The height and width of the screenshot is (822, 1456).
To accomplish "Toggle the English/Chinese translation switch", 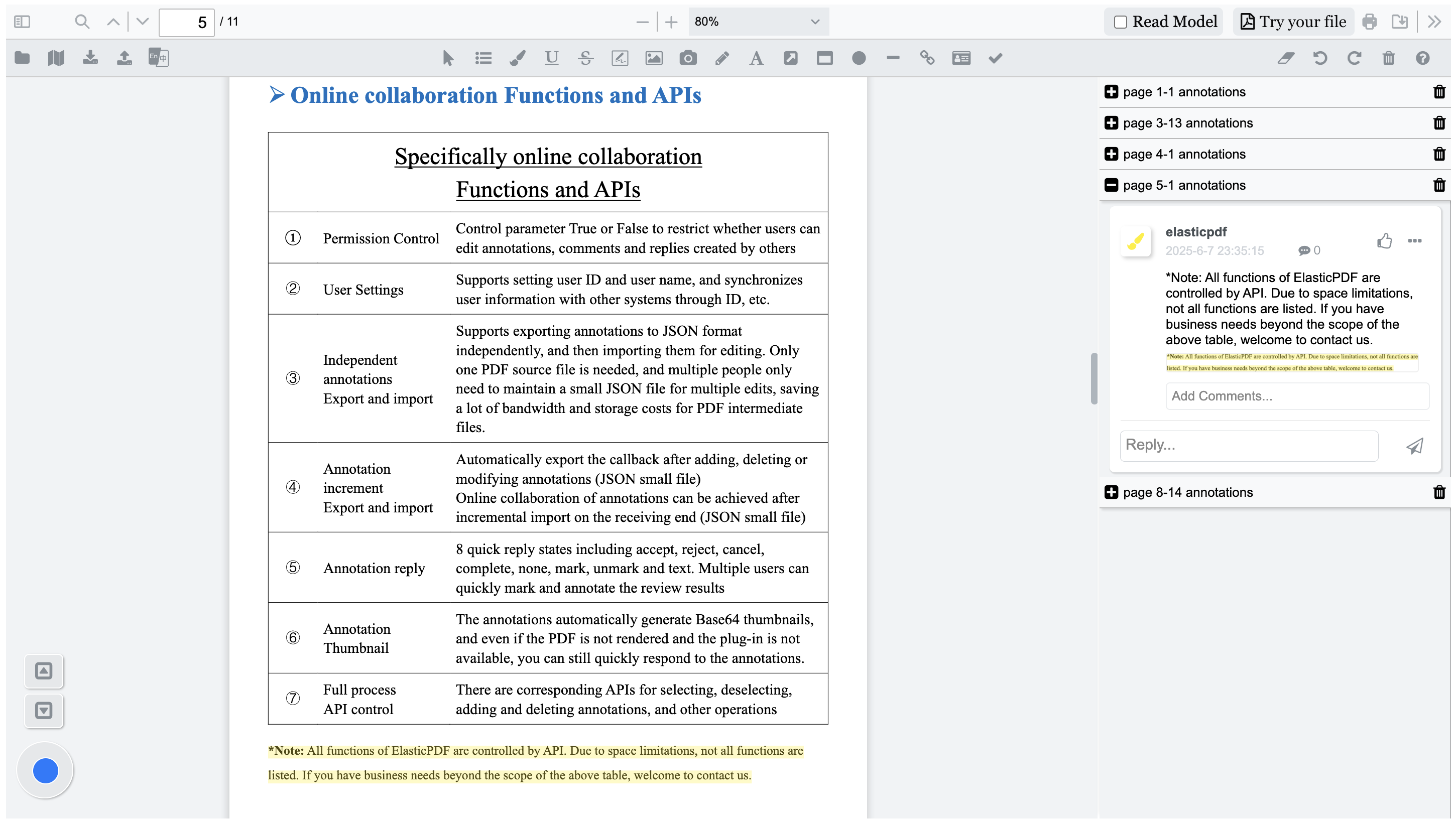I will tap(158, 57).
